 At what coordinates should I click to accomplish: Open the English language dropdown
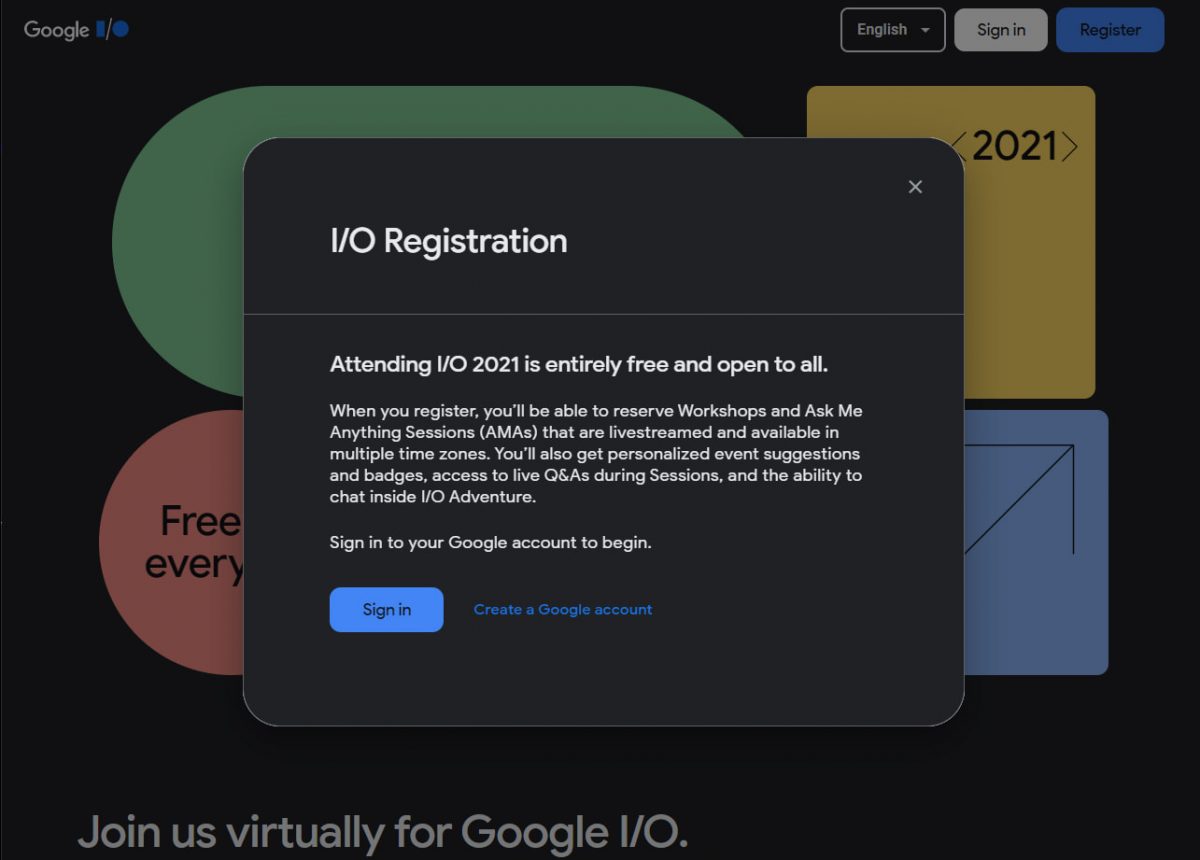892,30
